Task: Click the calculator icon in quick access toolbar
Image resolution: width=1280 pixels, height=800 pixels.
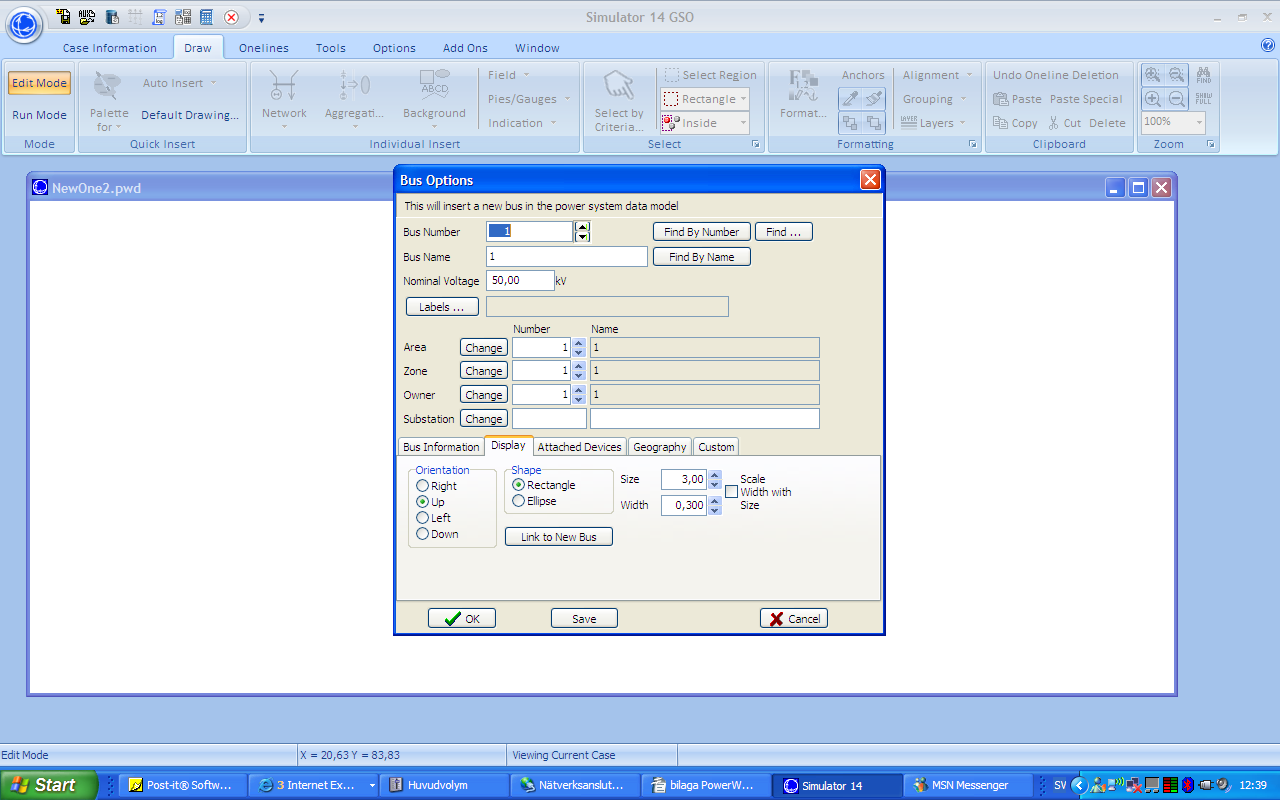Action: [206, 17]
